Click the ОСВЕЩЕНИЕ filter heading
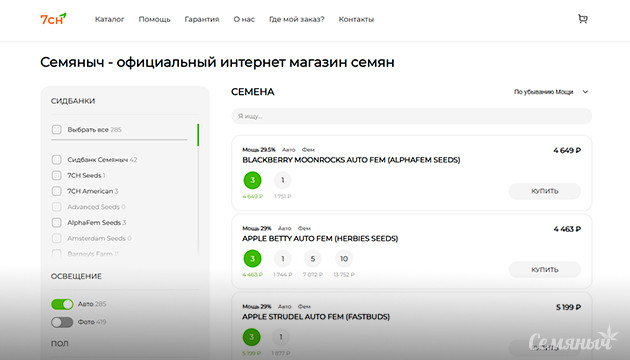This screenshot has height=360, width=630. pos(76,276)
